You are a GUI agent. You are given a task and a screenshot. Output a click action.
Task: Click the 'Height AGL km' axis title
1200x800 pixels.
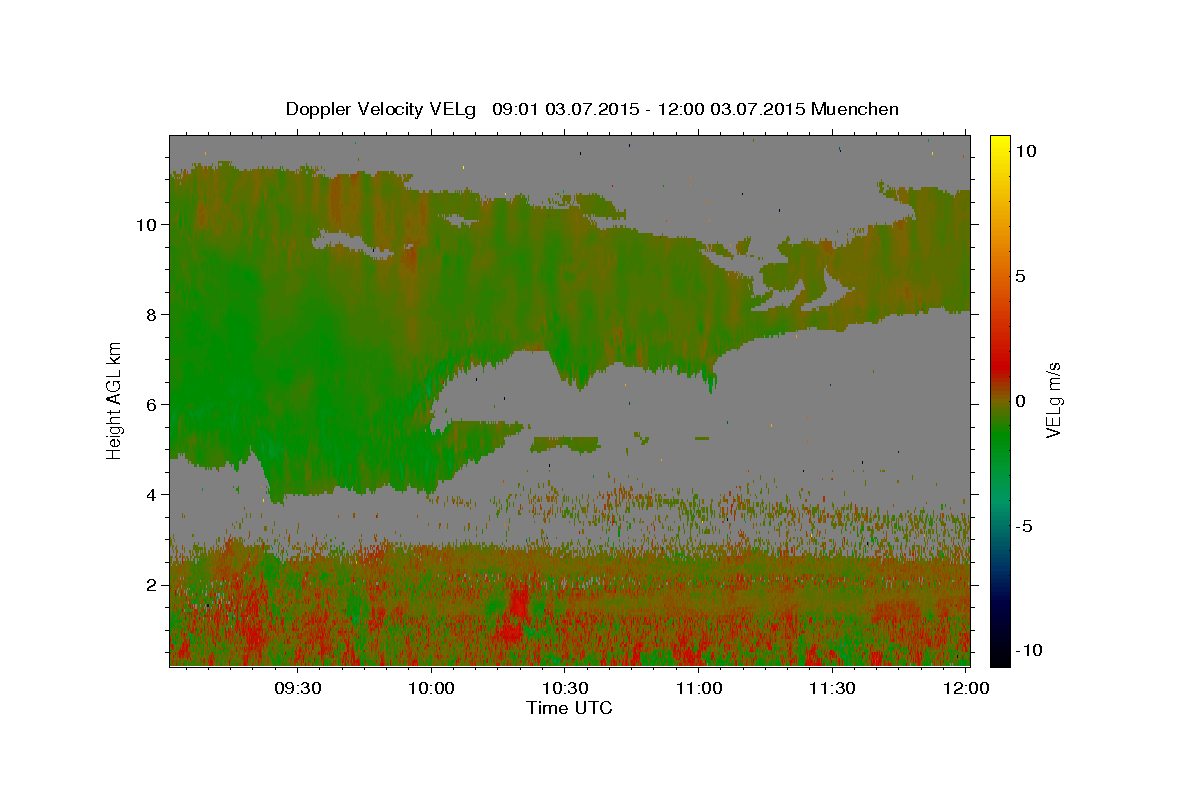tap(114, 399)
